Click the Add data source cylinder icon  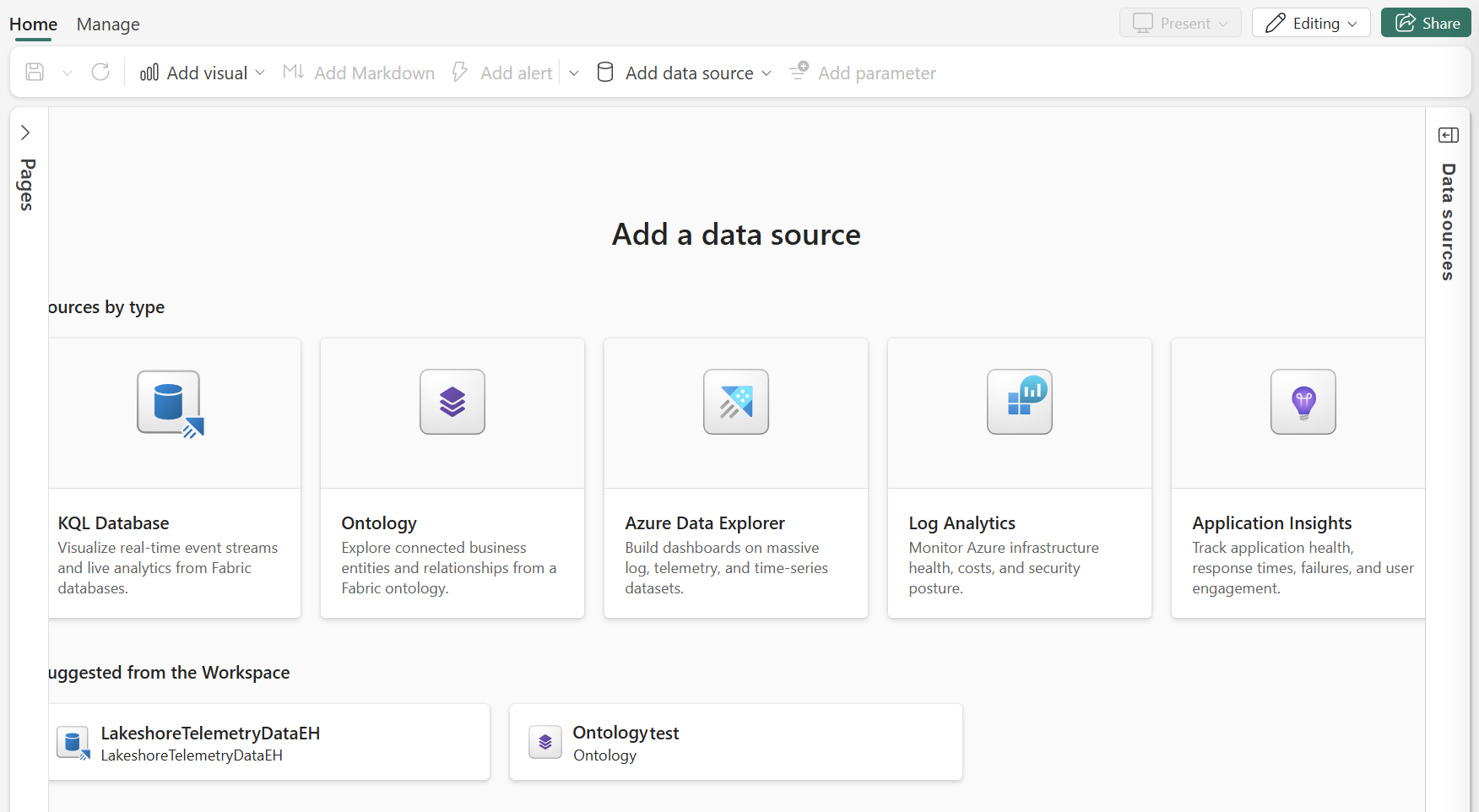[x=605, y=73]
